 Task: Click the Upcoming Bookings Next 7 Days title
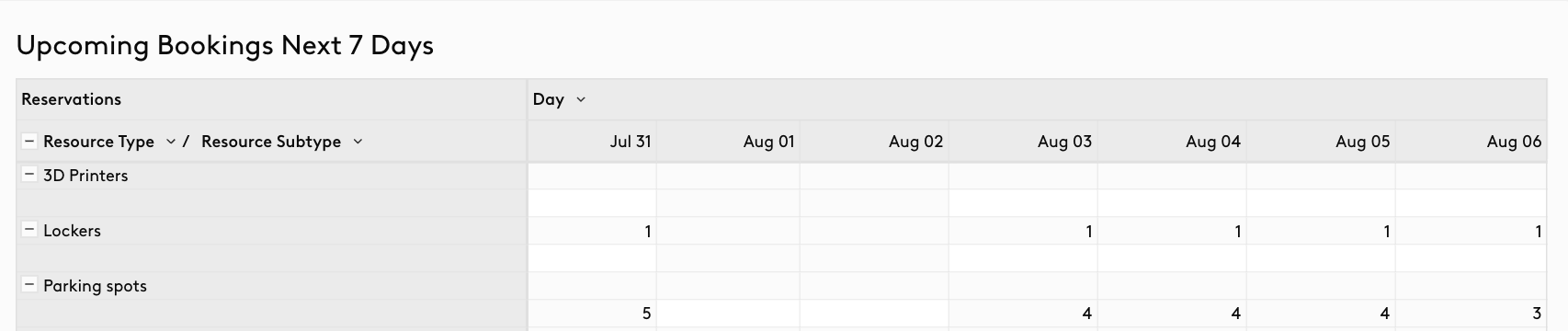click(x=225, y=46)
